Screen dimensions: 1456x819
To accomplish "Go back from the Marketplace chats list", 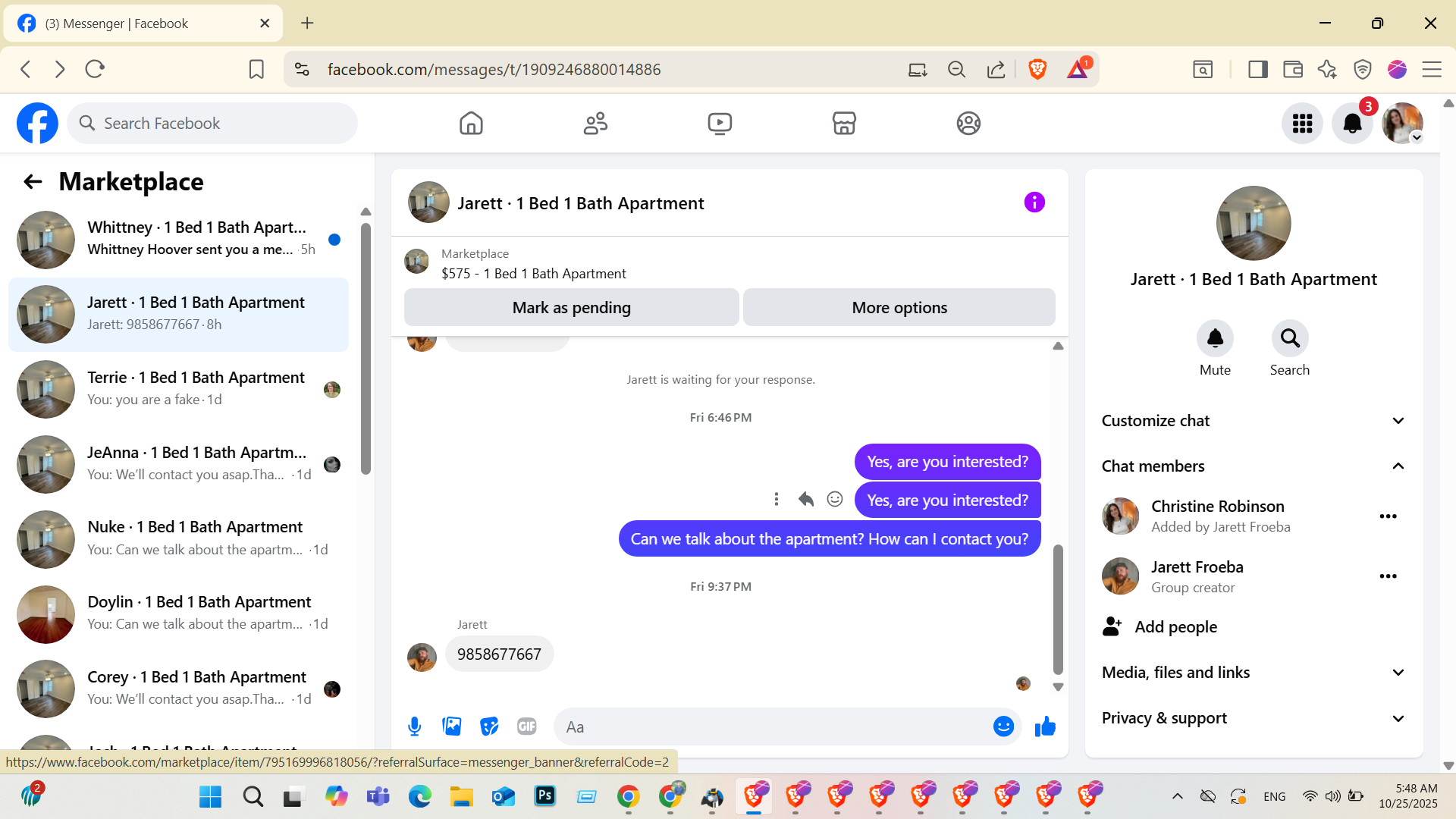I will point(33,181).
